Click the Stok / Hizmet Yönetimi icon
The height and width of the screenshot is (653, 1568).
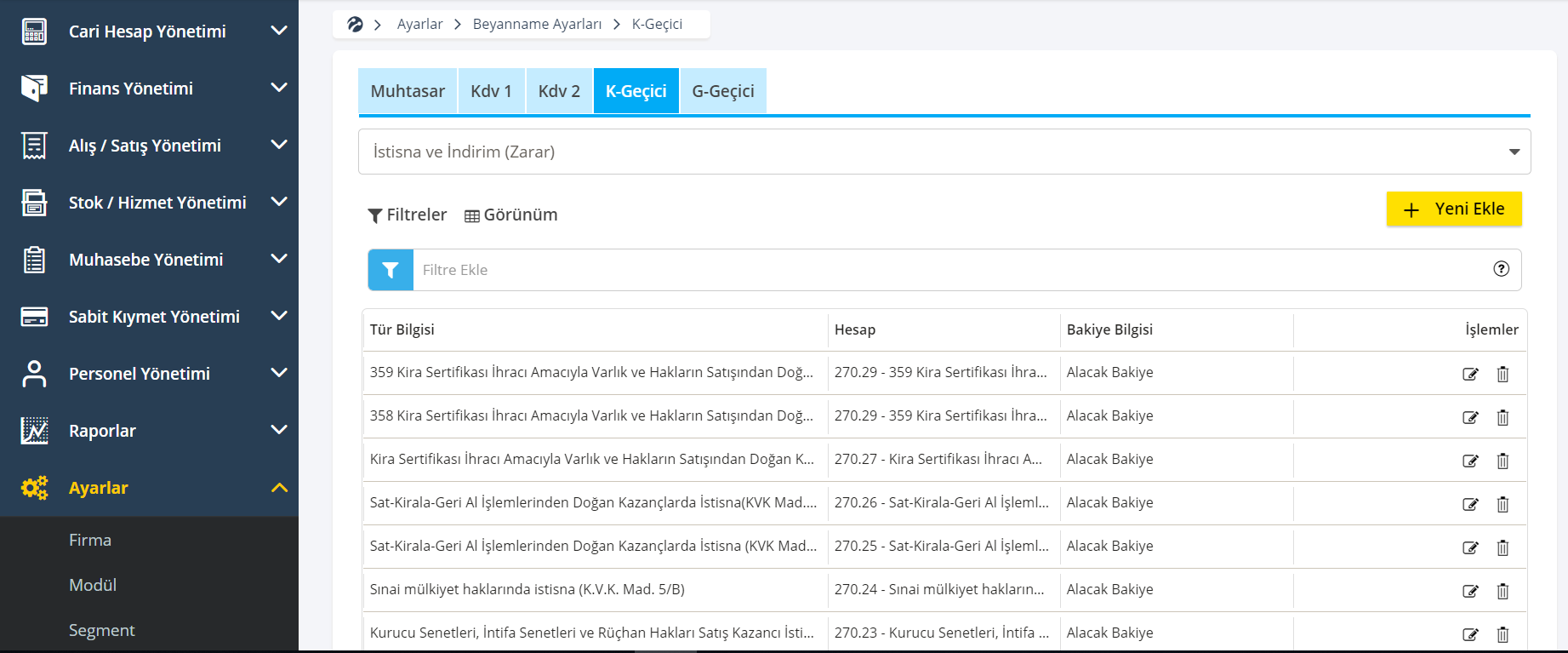(34, 203)
